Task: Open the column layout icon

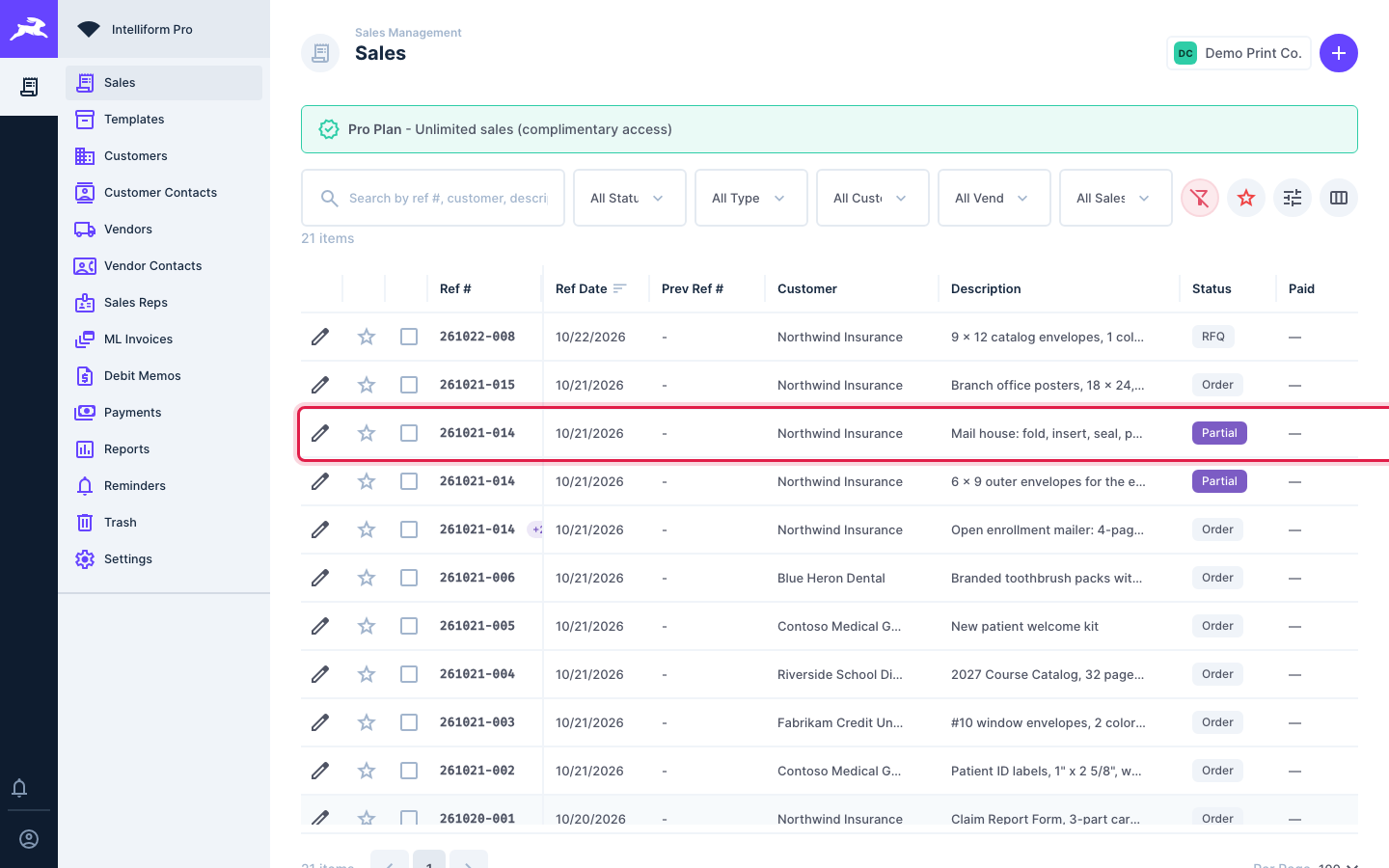Action: tap(1339, 198)
